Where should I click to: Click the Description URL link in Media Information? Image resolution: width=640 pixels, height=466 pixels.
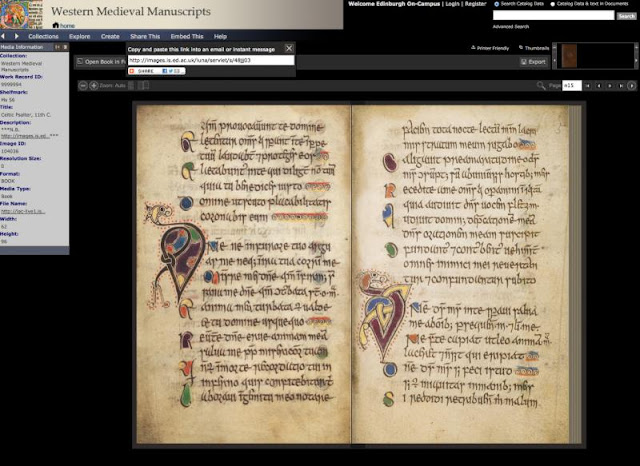25,136
